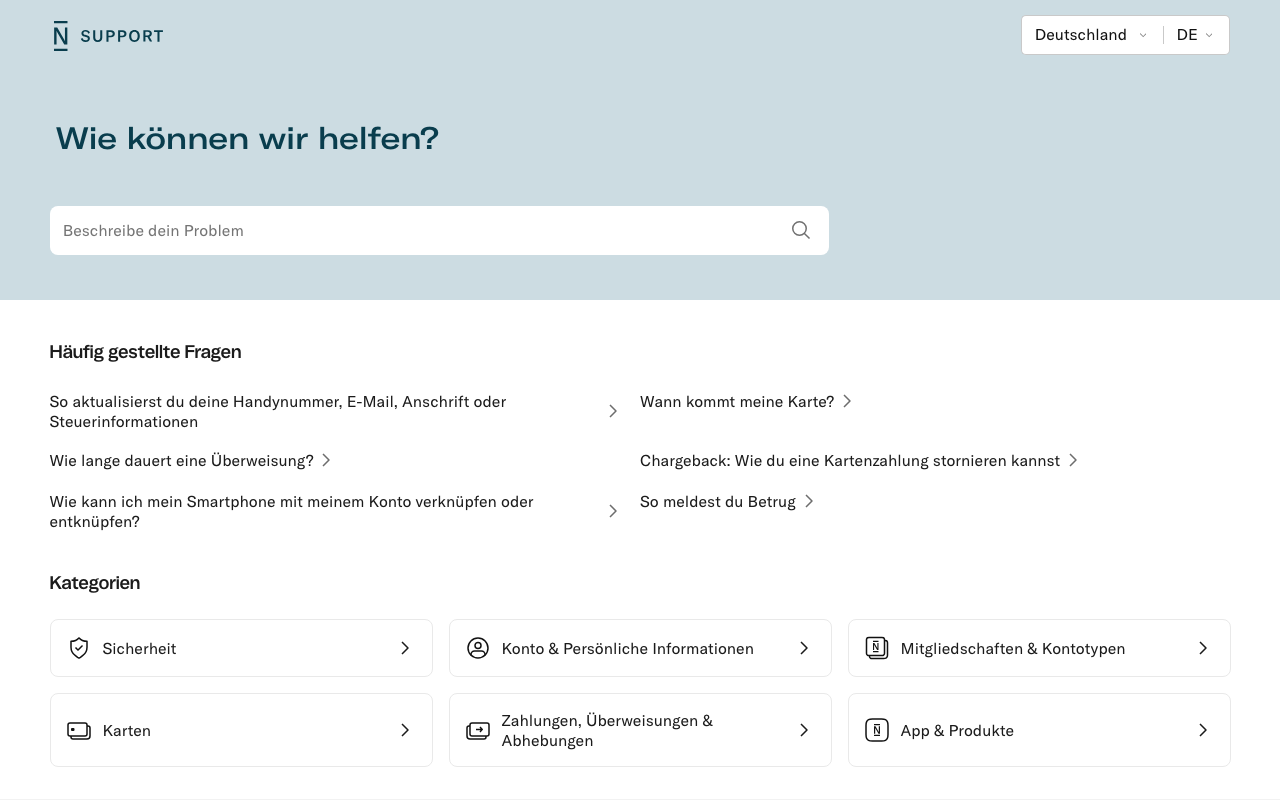Viewport: 1280px width, 800px height.
Task: Click the Häufig gestellte Fragen heading
Action: click(145, 352)
